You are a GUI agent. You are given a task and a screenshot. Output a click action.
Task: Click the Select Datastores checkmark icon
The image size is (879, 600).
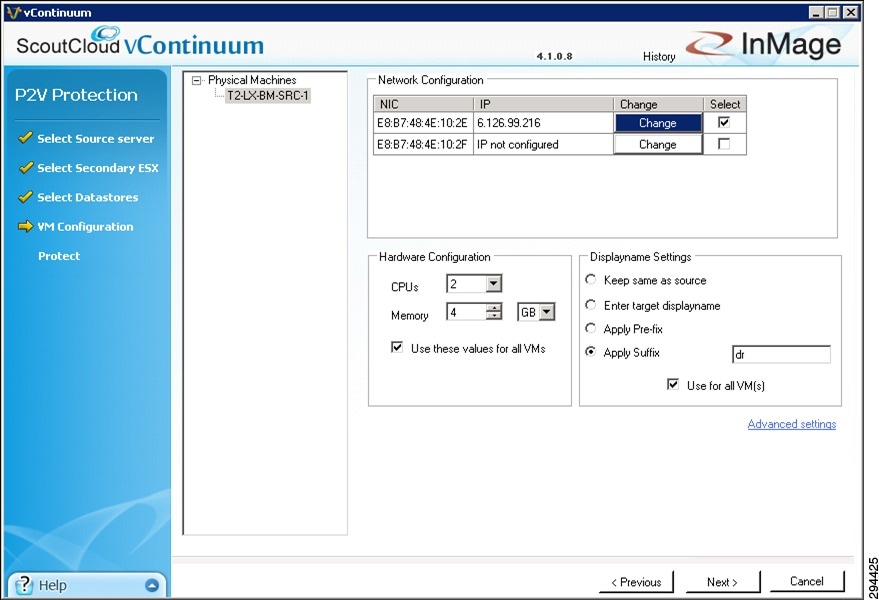pyautogui.click(x=25, y=196)
